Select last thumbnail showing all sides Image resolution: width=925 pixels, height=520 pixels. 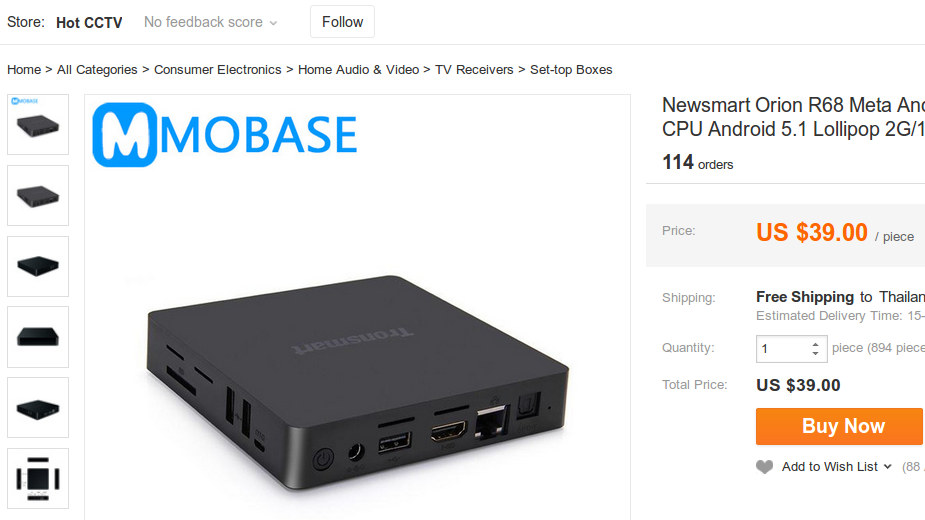click(x=38, y=479)
